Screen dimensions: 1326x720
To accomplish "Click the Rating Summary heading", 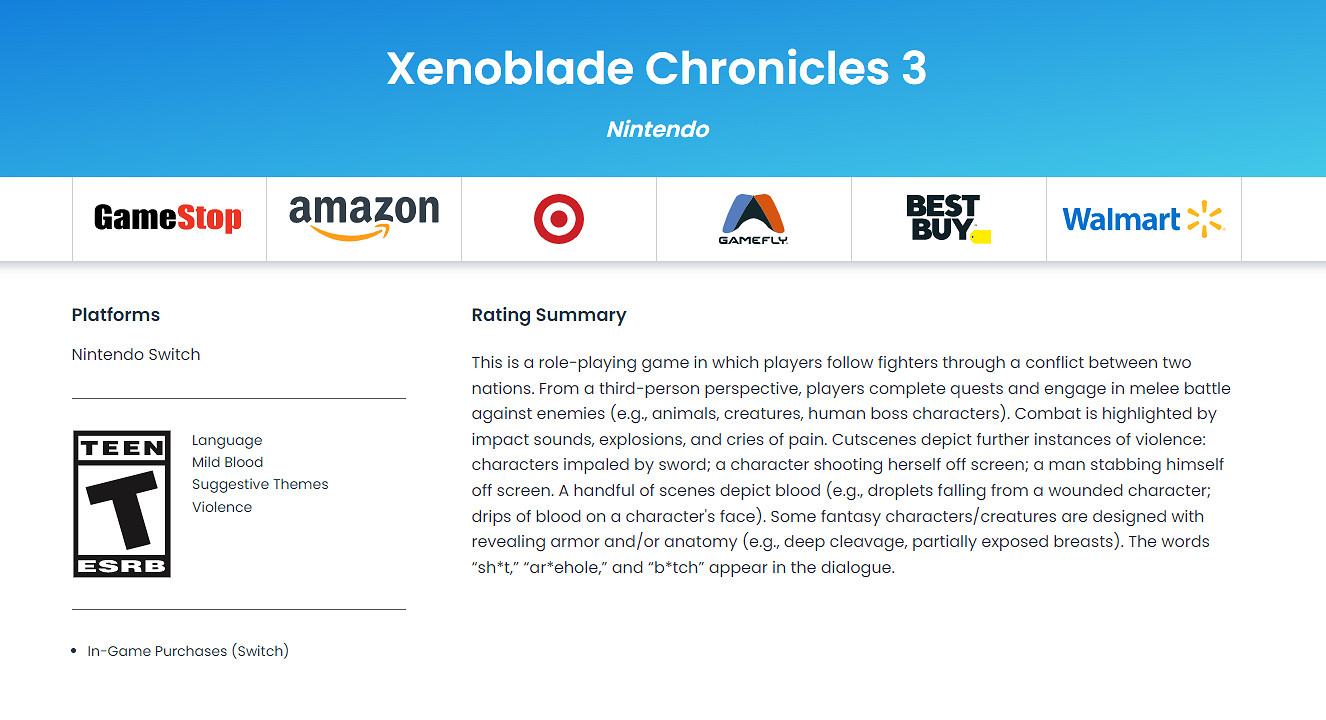I will 549,315.
